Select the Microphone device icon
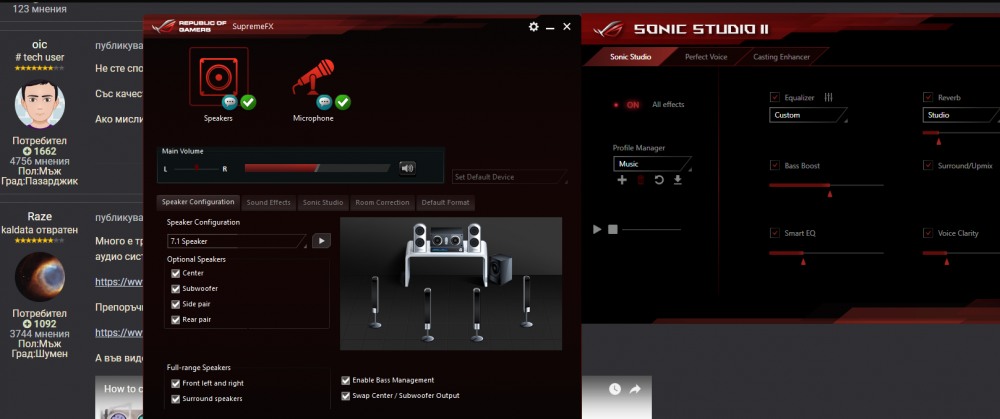 pyautogui.click(x=314, y=77)
